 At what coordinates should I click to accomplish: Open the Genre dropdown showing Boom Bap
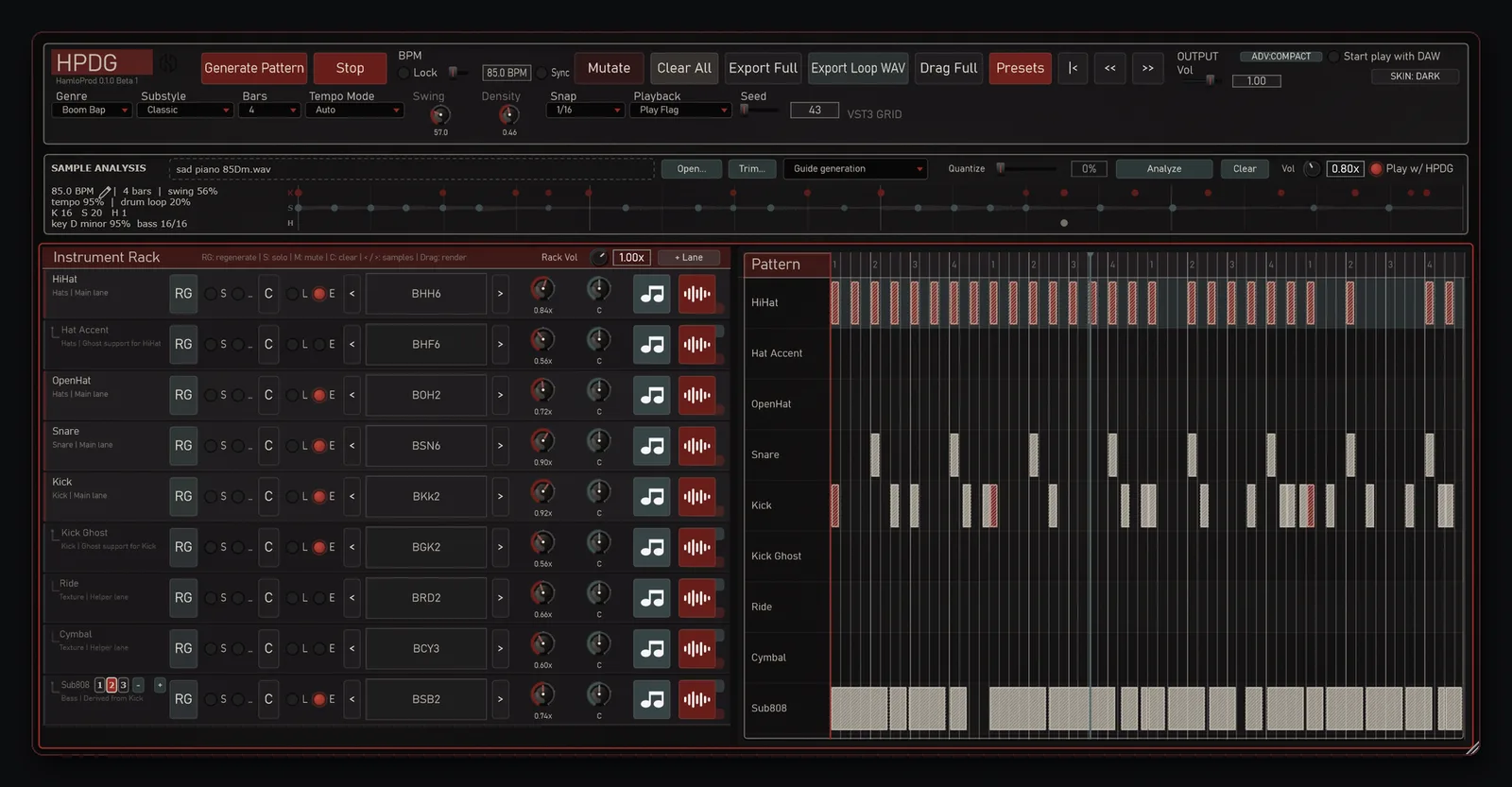pyautogui.click(x=92, y=111)
